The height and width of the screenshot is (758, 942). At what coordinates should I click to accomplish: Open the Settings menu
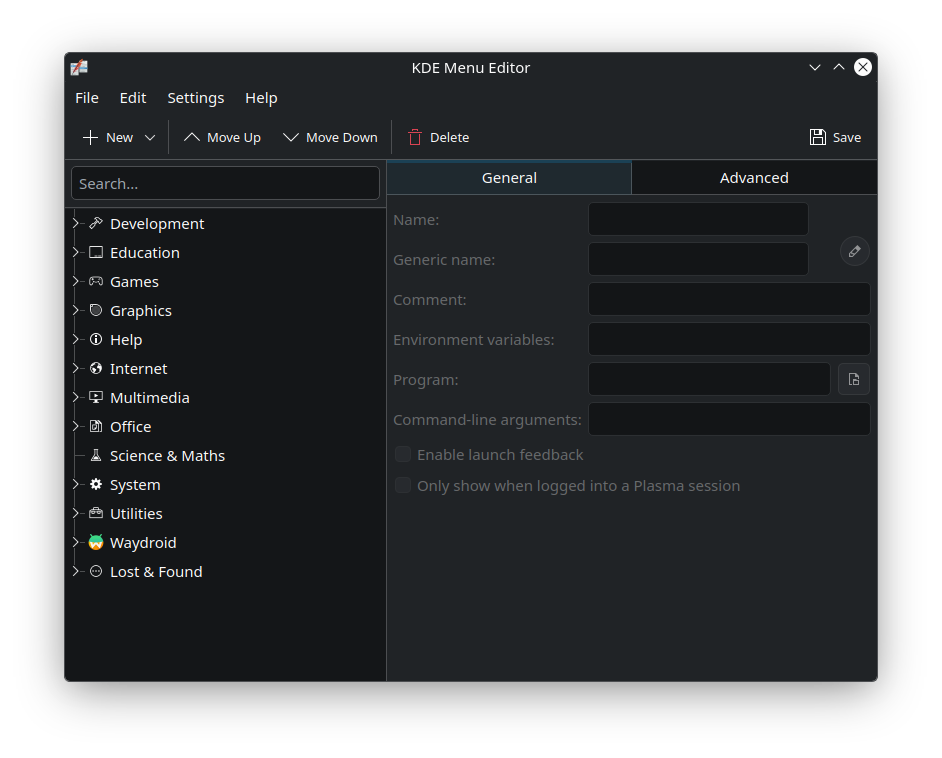point(195,98)
